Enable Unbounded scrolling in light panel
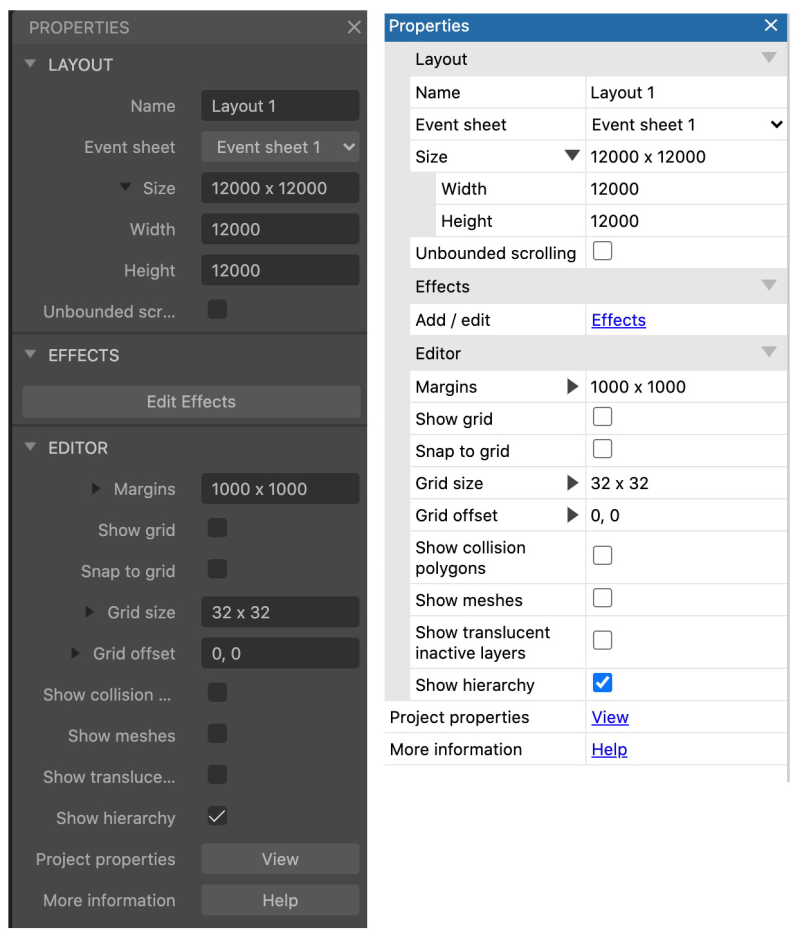Viewport: 800px width, 939px height. click(602, 251)
